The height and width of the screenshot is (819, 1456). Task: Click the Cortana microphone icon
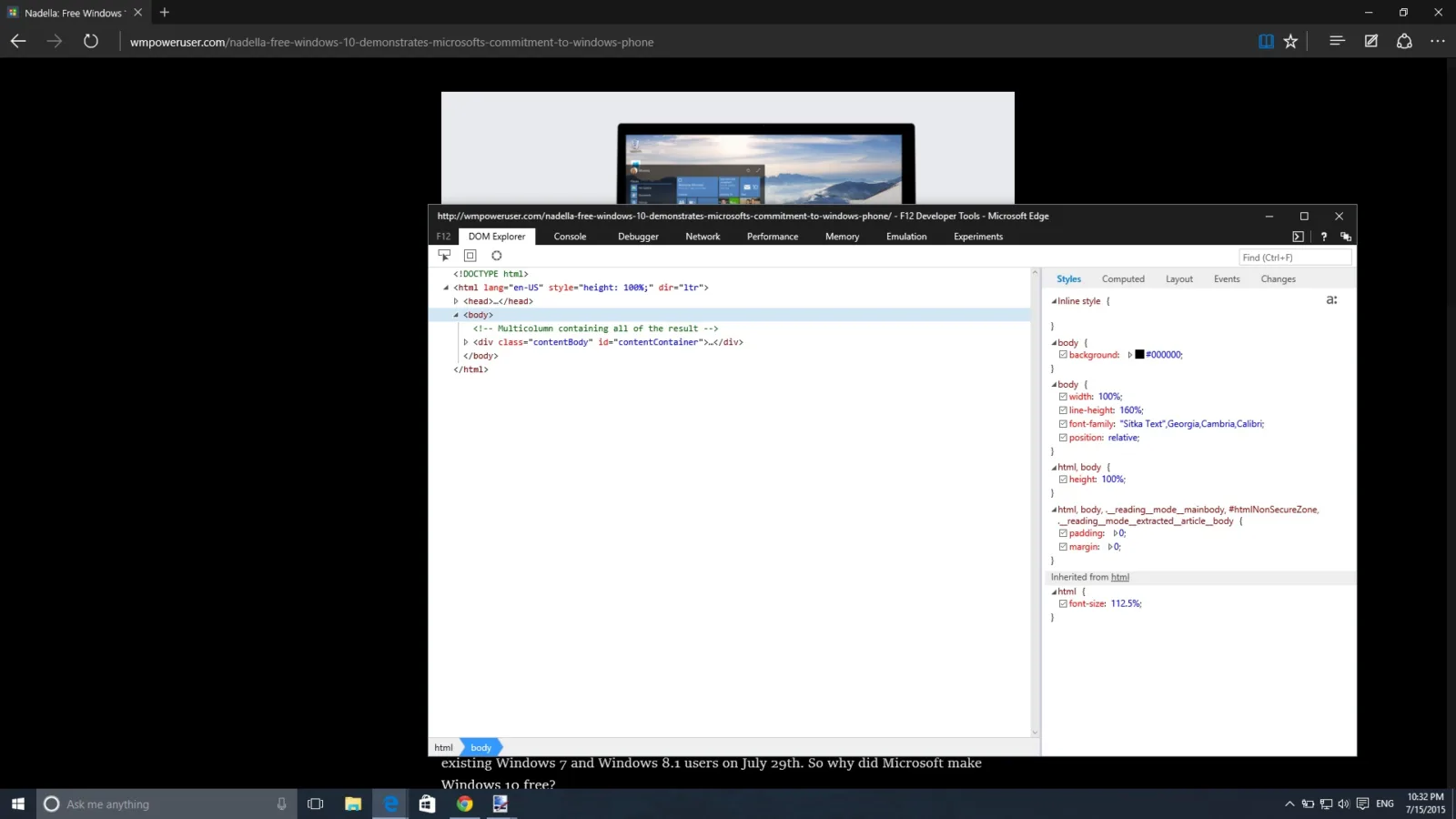pos(281,804)
